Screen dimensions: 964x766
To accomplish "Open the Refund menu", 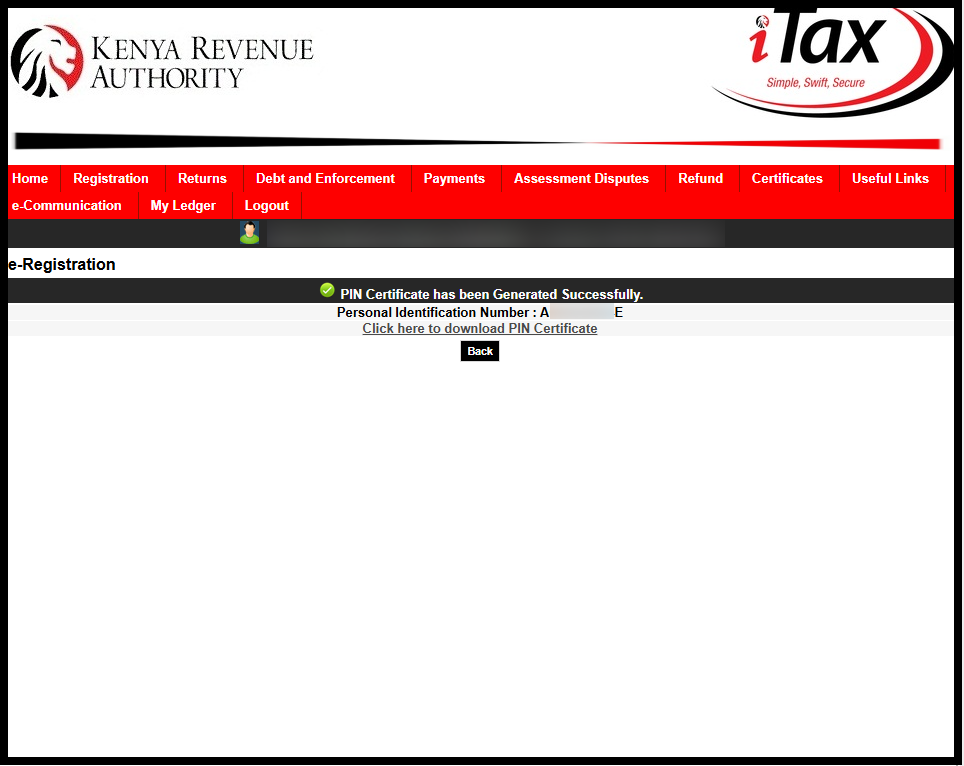I will (700, 178).
